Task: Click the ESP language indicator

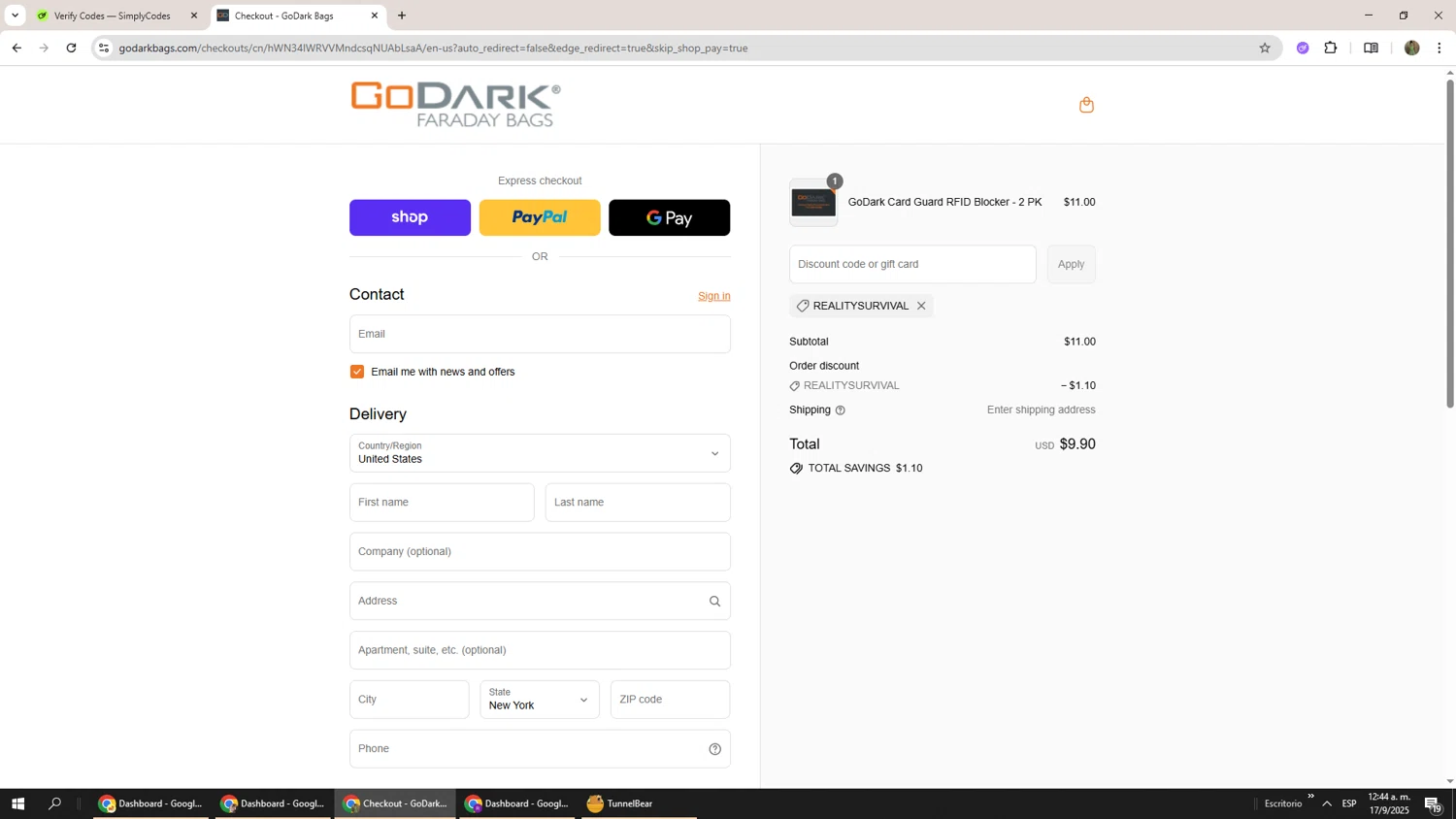Action: click(x=1349, y=803)
